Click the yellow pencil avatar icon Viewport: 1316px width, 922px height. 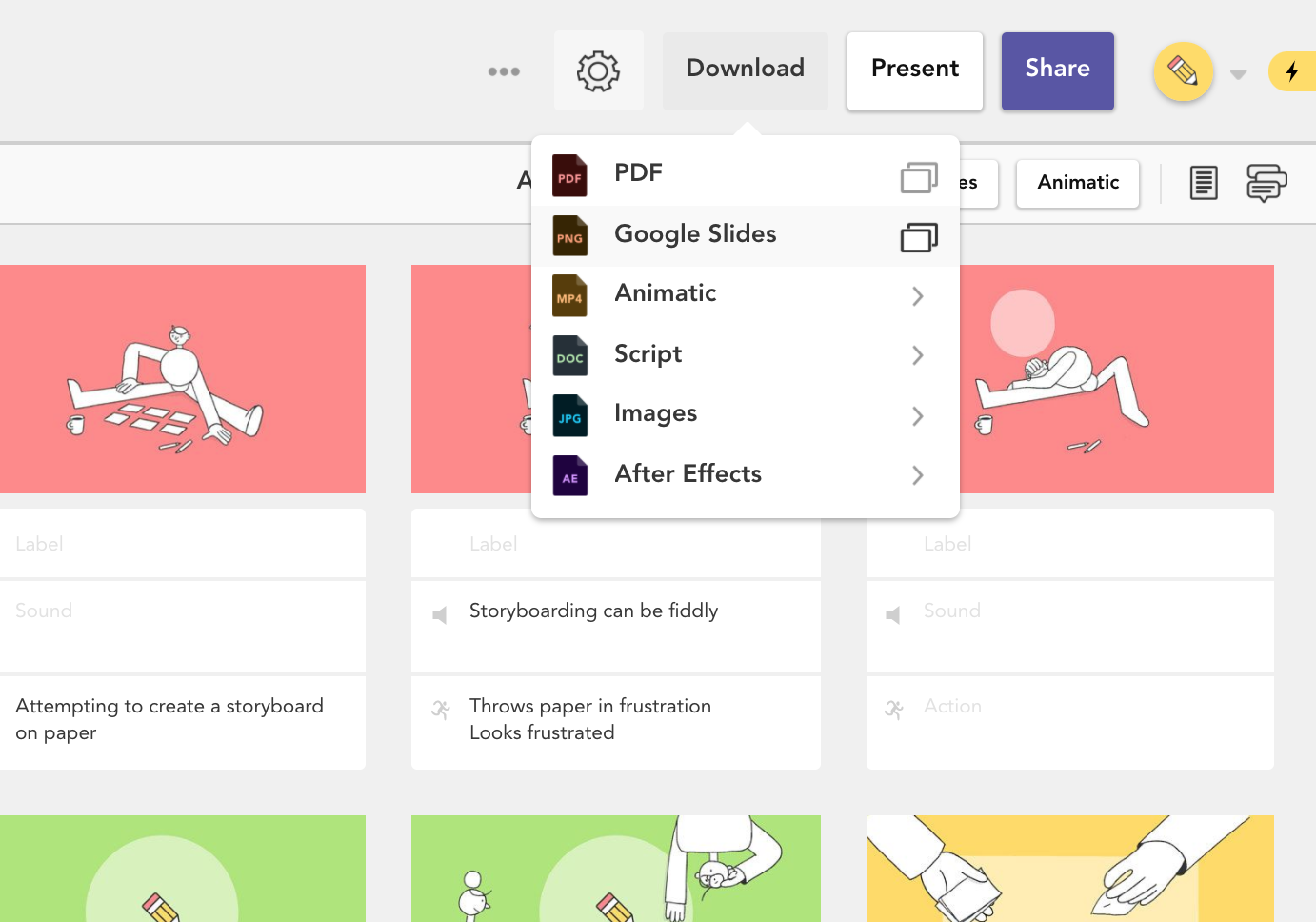(1183, 71)
